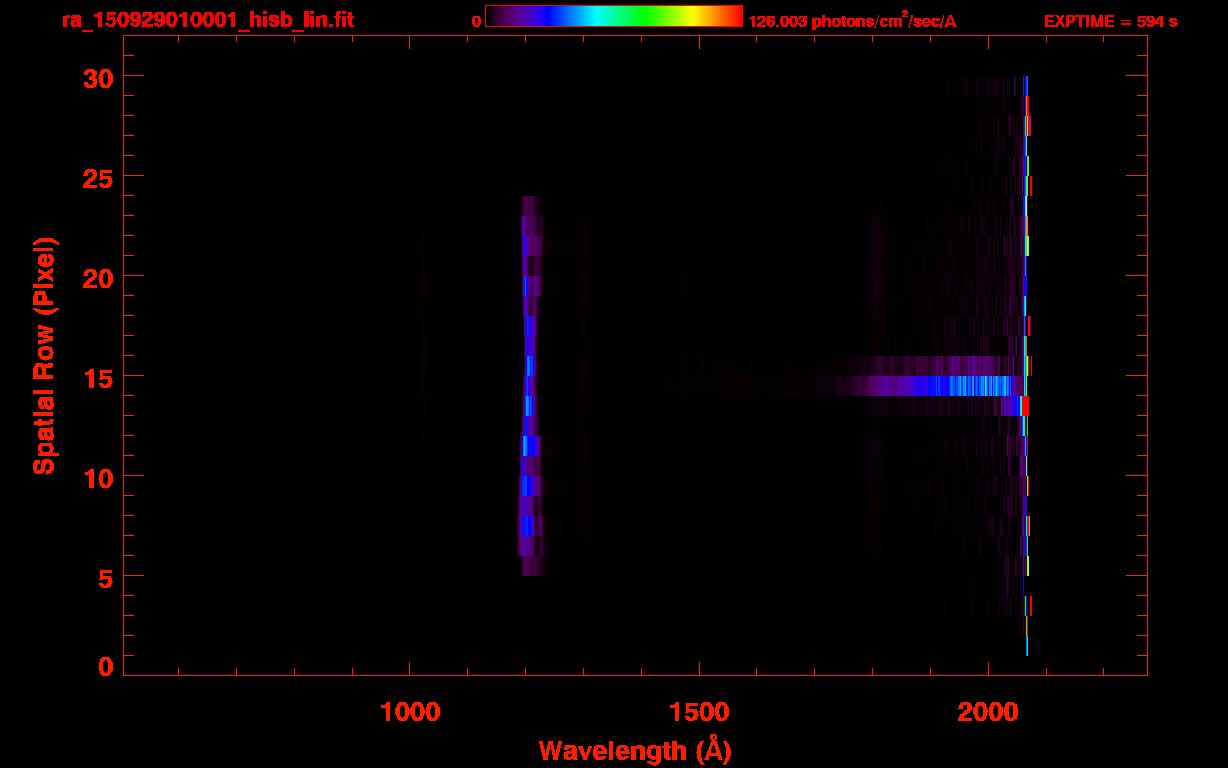Screen dimensions: 1228x768
Task: Click the EXPTIME = 594 s text
Action: click(1110, 21)
